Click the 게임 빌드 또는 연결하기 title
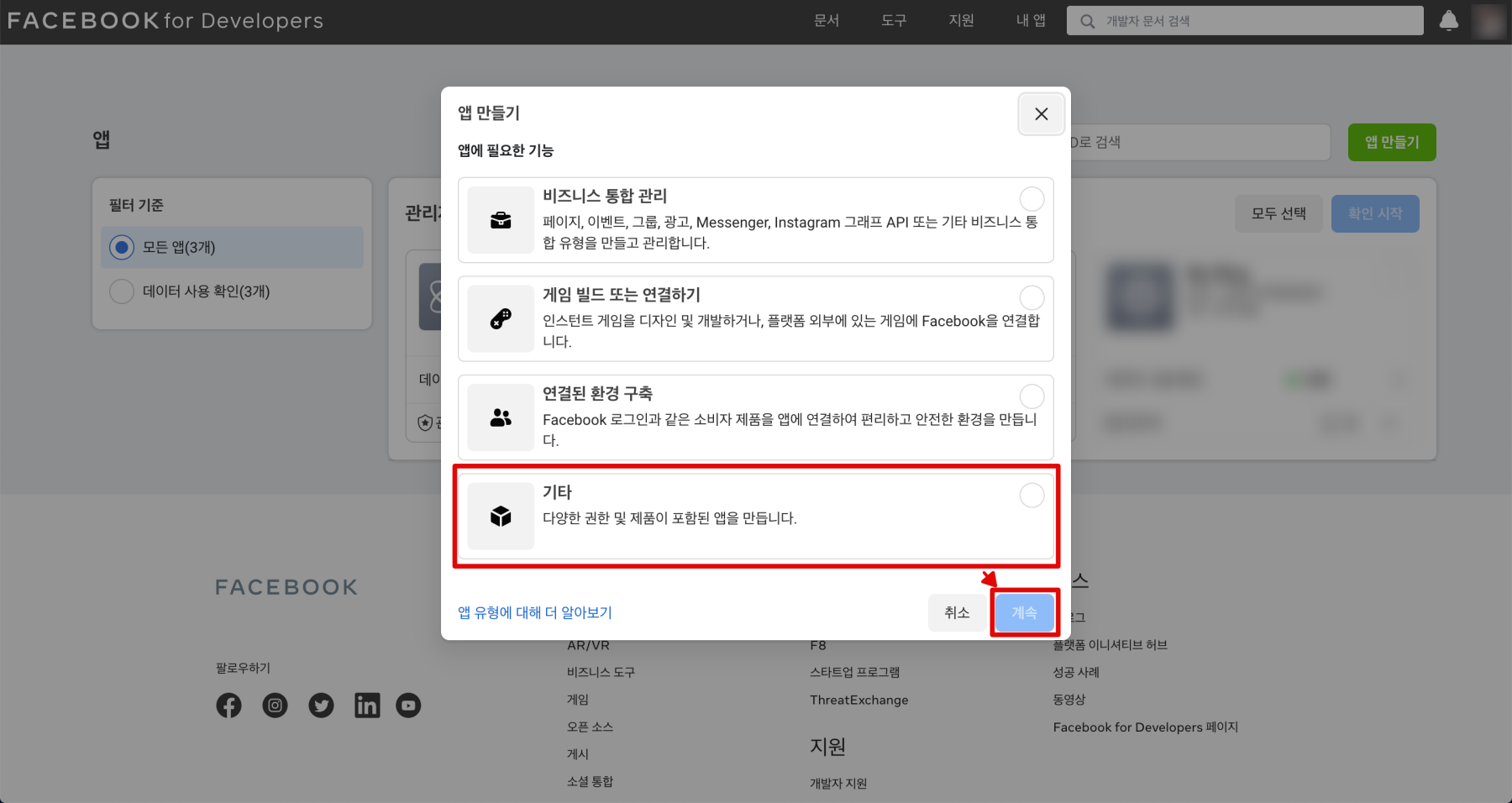This screenshot has height=803, width=1512. tap(622, 295)
